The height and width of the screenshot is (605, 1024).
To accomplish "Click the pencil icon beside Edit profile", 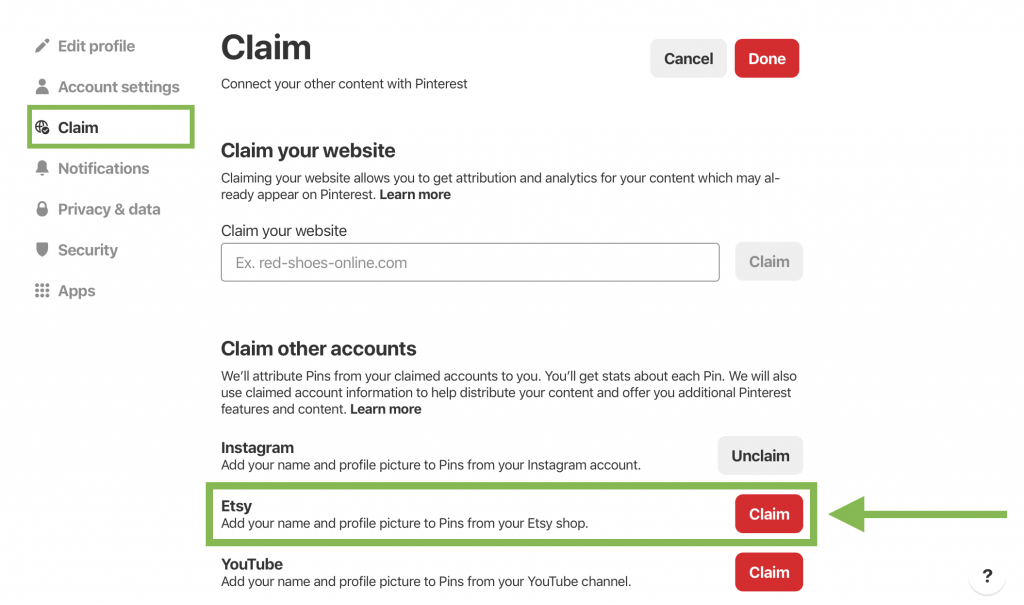I will 42,46.
